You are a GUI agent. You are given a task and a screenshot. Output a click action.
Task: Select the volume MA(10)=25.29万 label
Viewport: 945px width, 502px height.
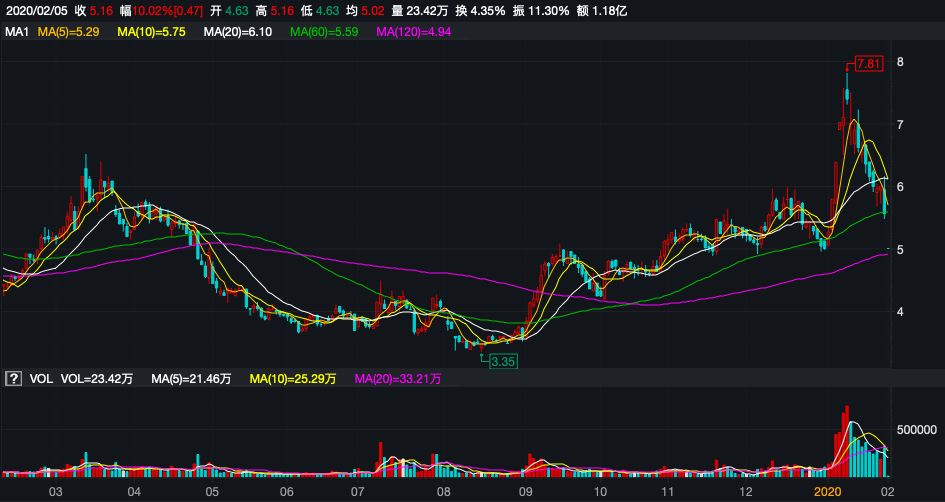pyautogui.click(x=292, y=379)
